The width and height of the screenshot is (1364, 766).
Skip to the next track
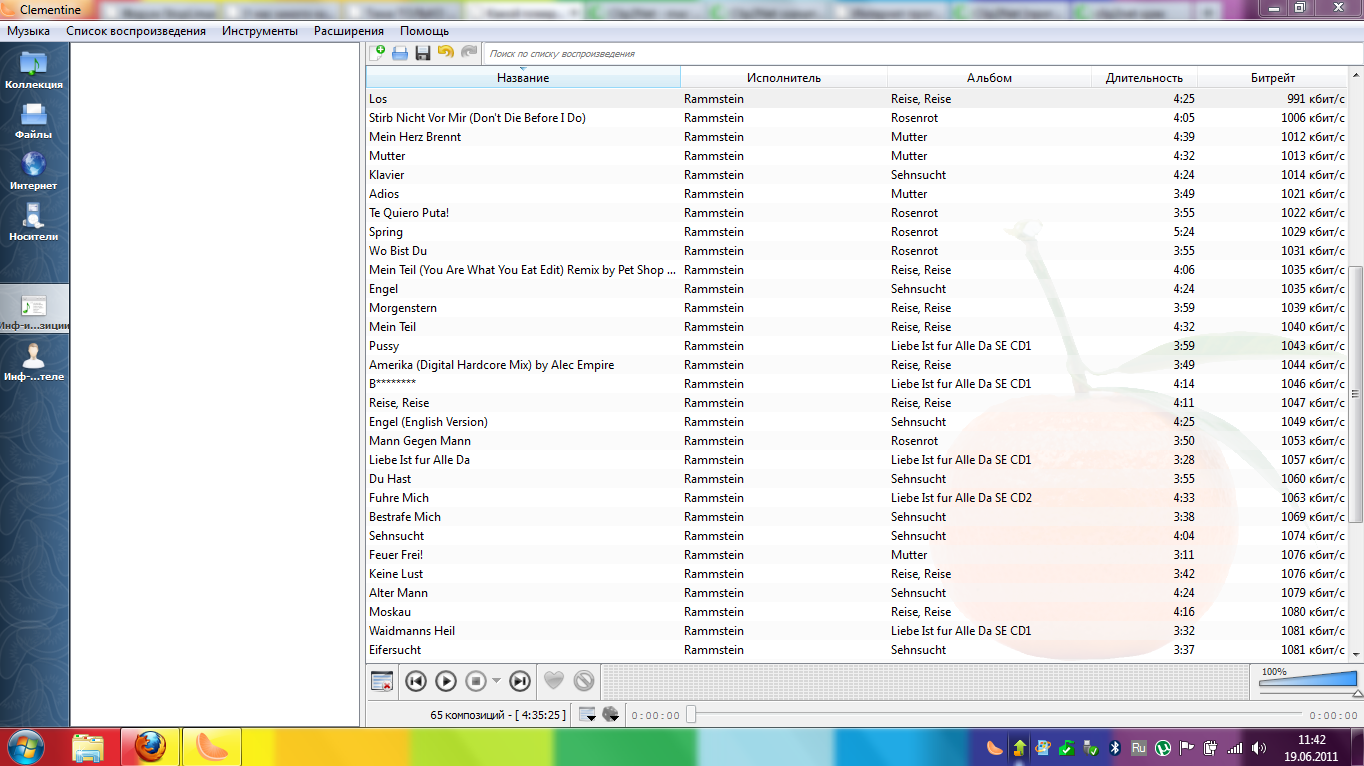coord(519,680)
